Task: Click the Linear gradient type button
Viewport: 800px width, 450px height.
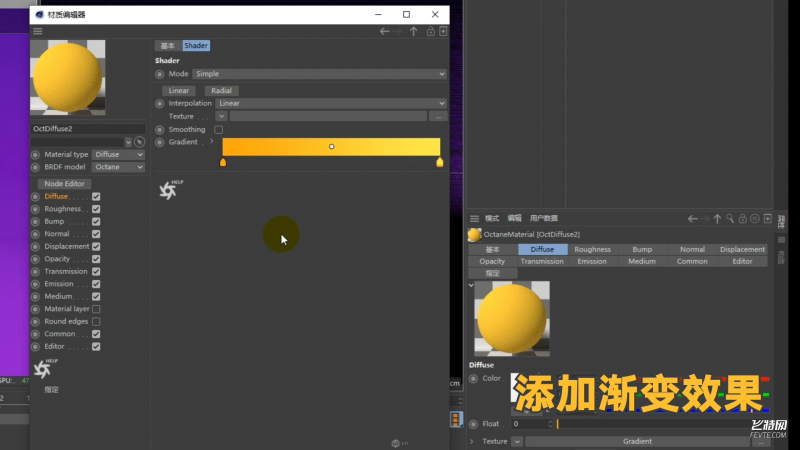Action: pos(179,91)
